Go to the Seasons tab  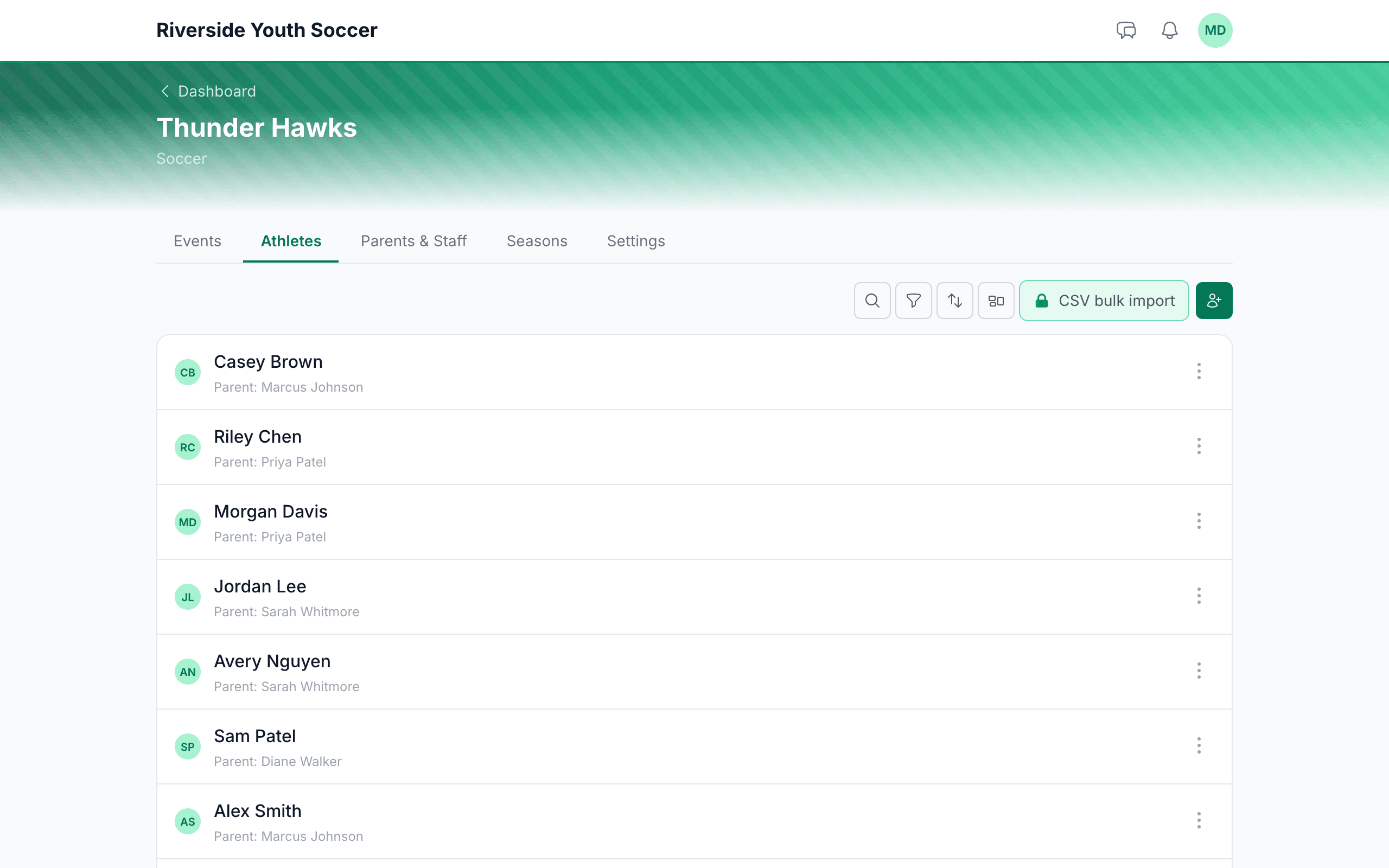(537, 241)
